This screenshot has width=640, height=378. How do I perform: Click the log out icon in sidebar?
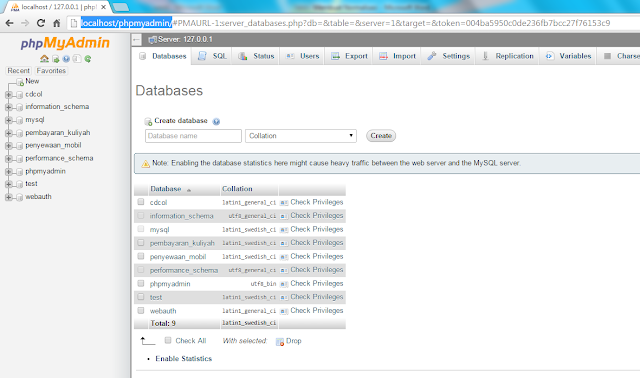[x=56, y=59]
